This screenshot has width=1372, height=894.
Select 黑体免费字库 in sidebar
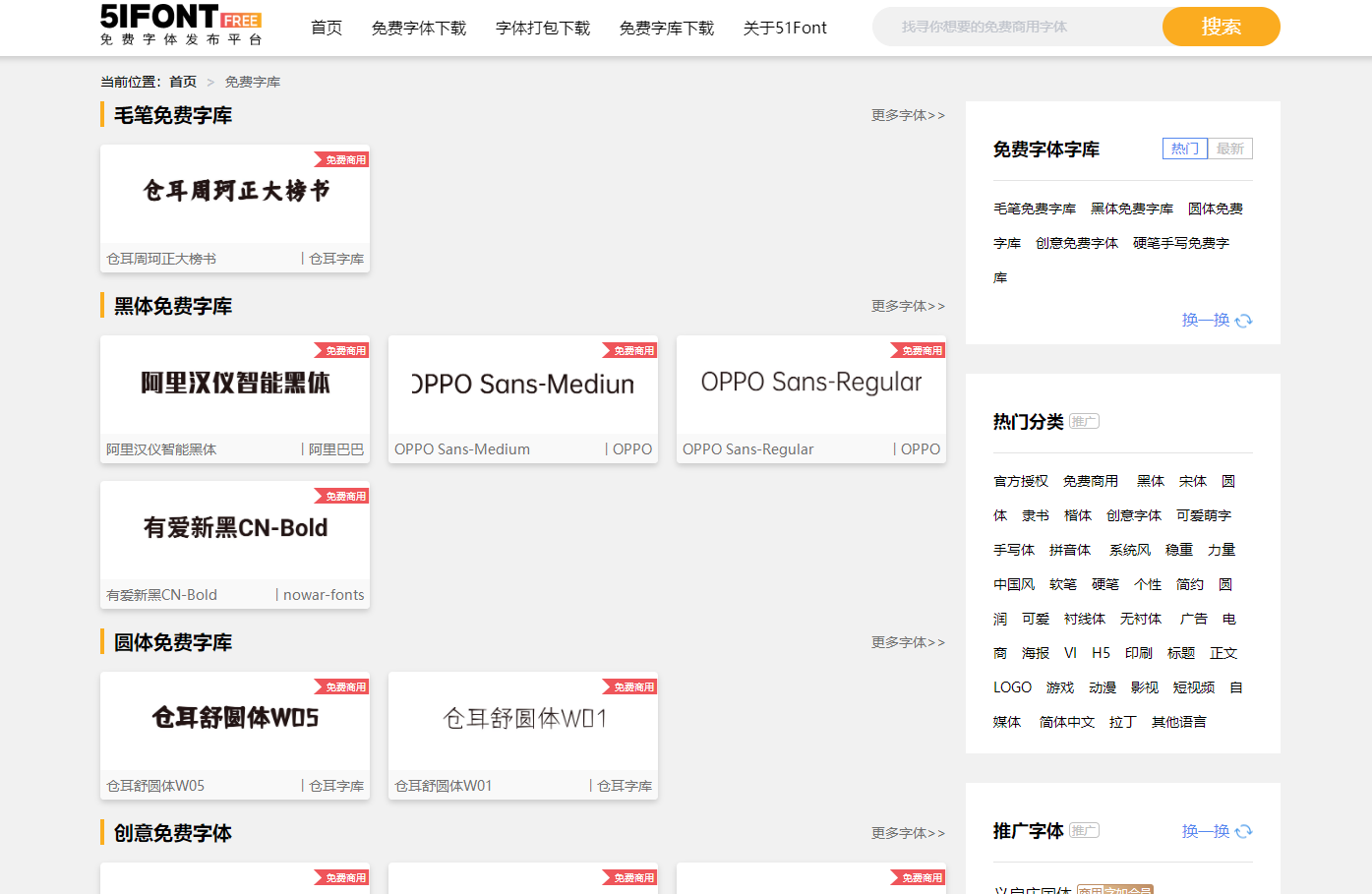click(1132, 209)
